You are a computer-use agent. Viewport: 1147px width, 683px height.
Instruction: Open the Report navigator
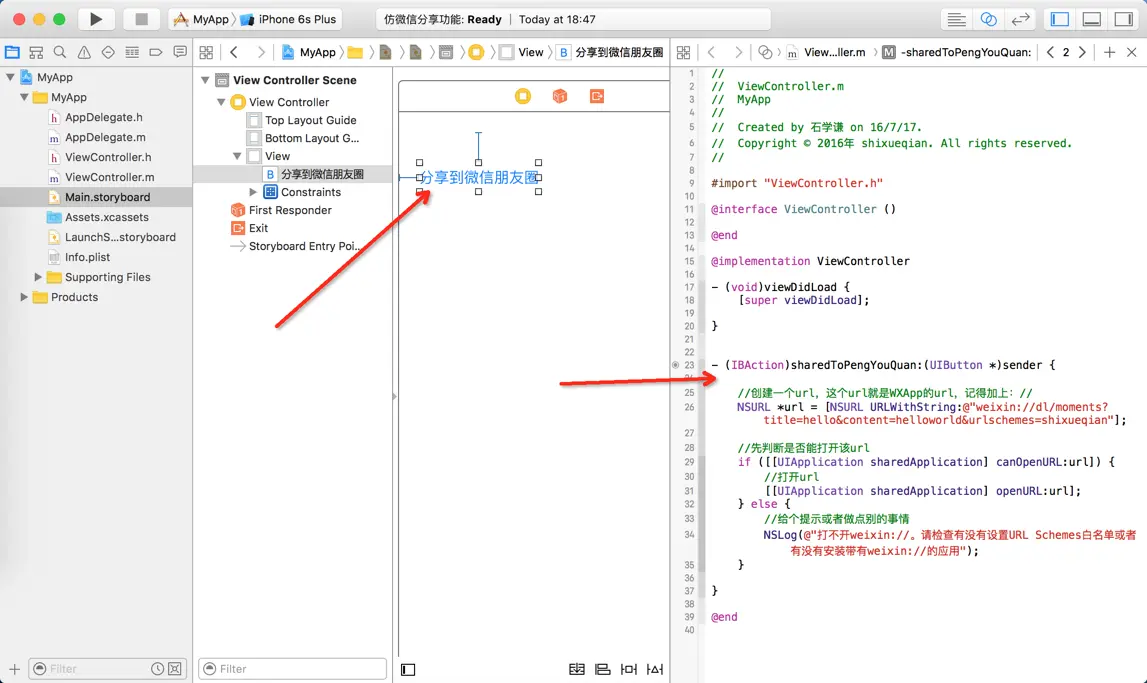click(x=180, y=52)
